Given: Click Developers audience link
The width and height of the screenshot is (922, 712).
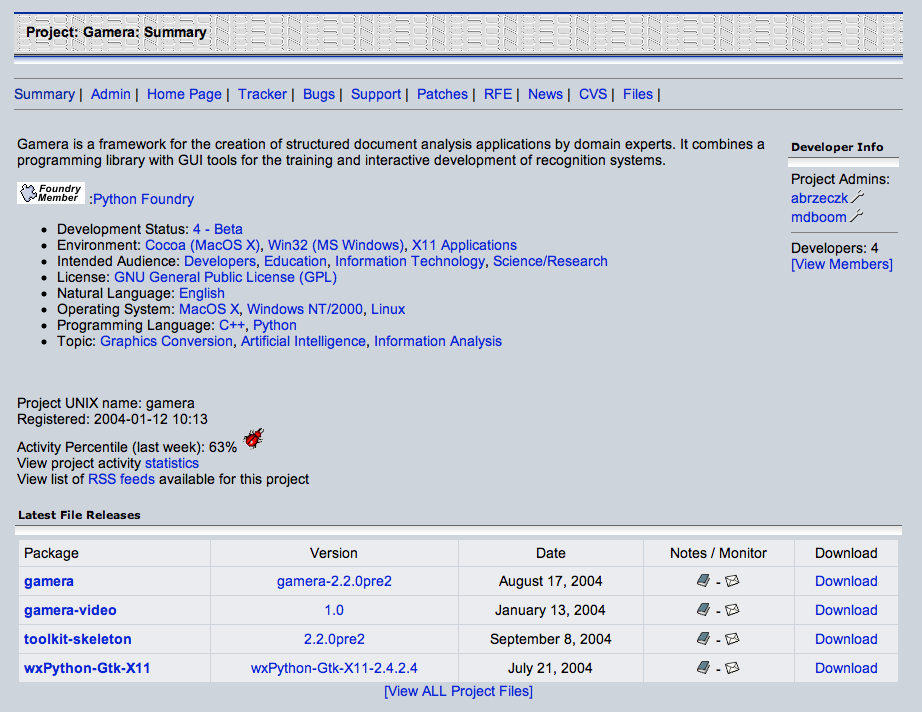Looking at the screenshot, I should [x=220, y=261].
